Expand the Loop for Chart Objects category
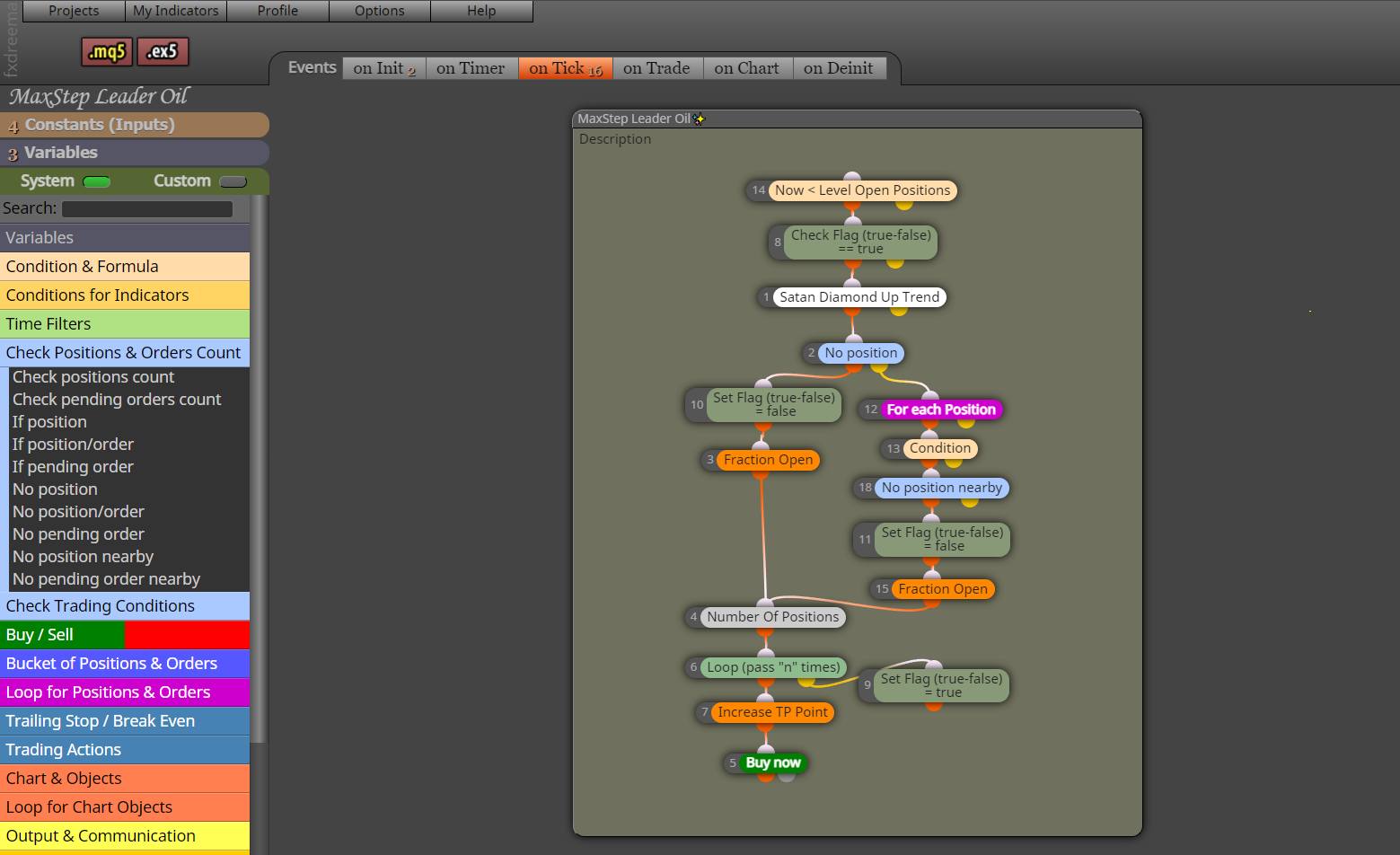This screenshot has width=1400, height=855. (125, 807)
